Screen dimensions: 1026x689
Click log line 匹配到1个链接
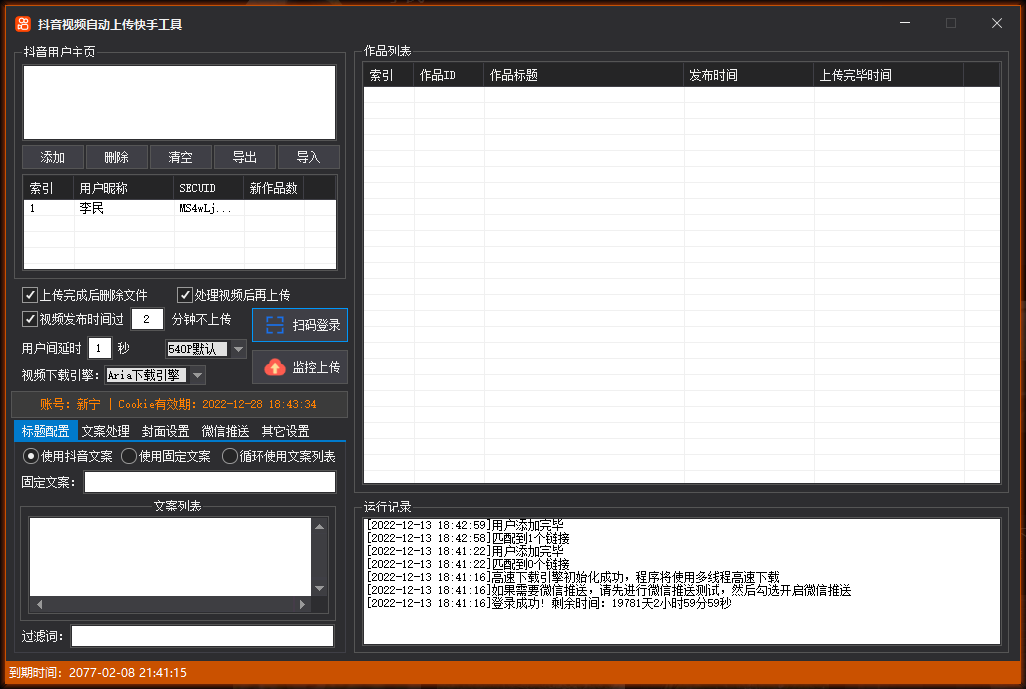468,538
